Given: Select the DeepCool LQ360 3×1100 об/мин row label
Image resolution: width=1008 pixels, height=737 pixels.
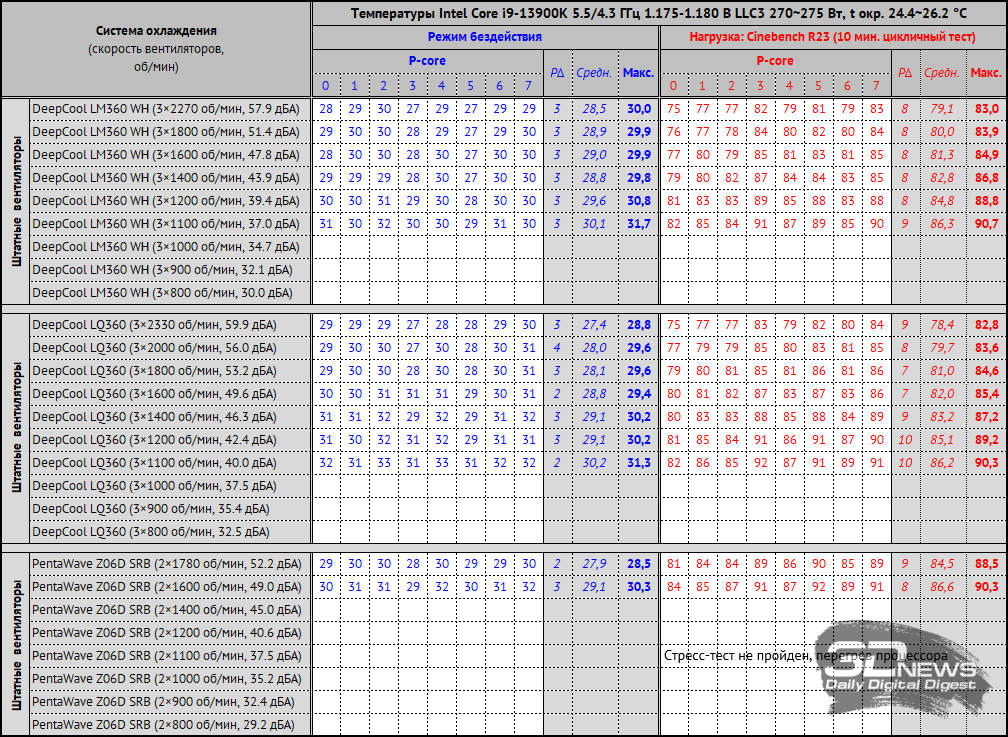Looking at the screenshot, I should (155, 463).
